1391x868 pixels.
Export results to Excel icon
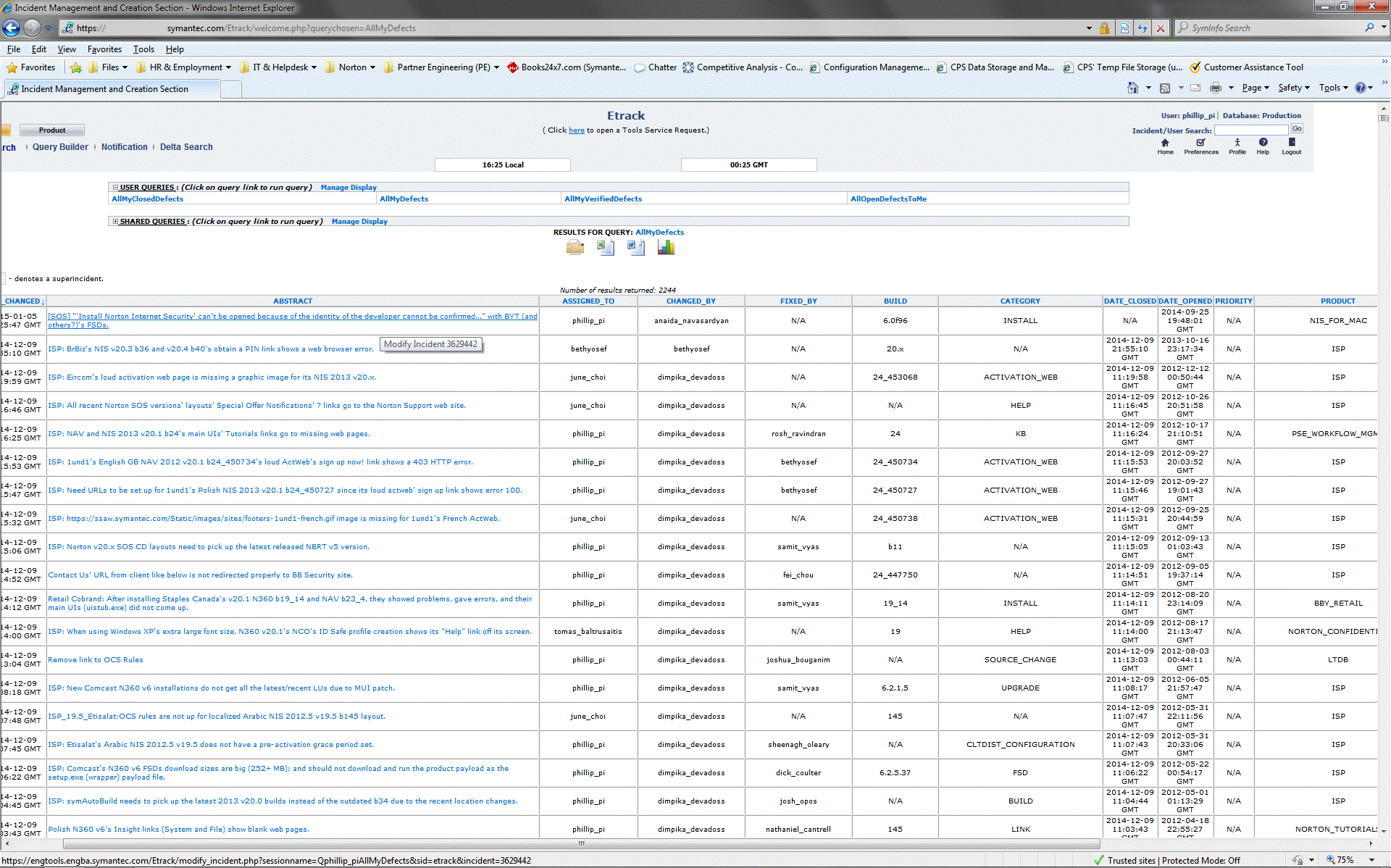pos(605,248)
